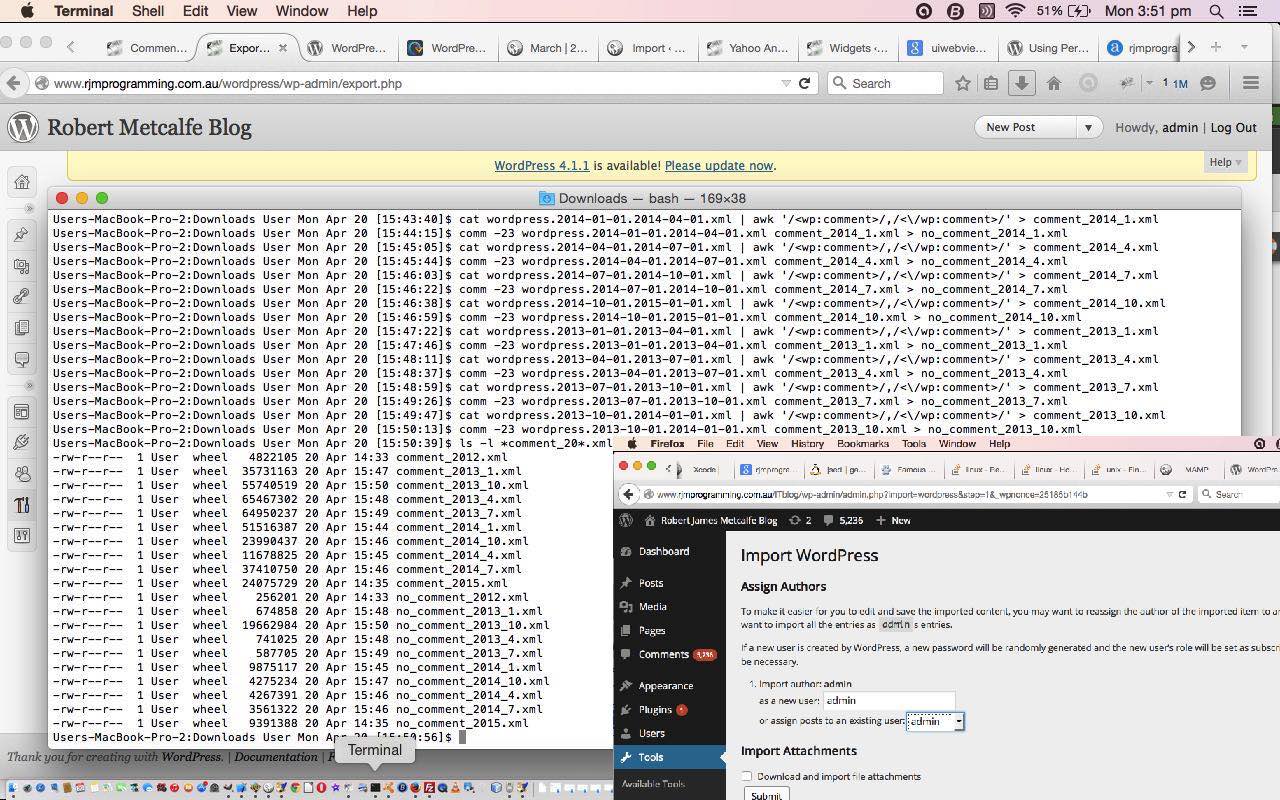Go back in front Firefox window

(x=13, y=83)
